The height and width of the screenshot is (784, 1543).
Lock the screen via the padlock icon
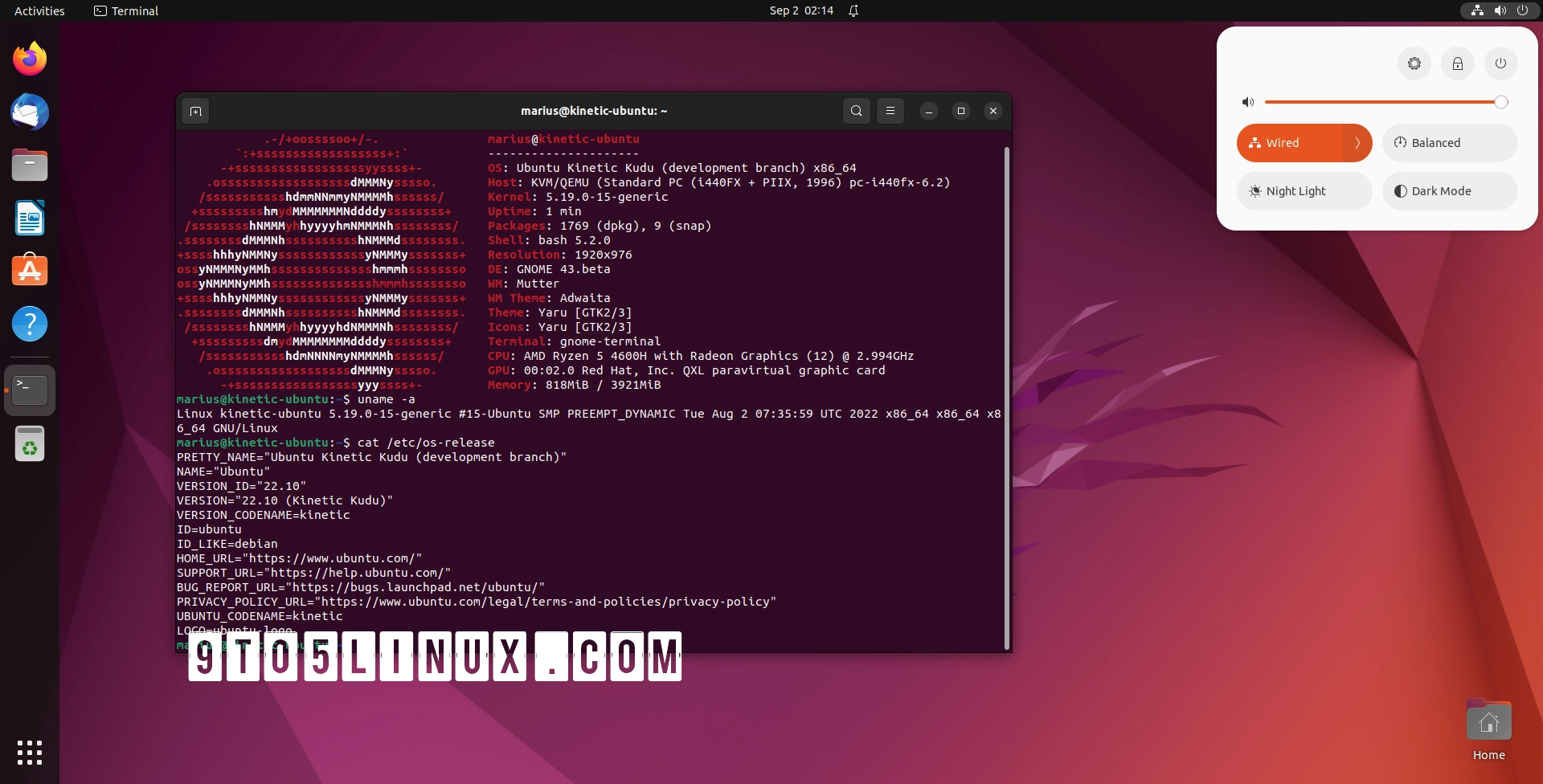click(x=1457, y=63)
